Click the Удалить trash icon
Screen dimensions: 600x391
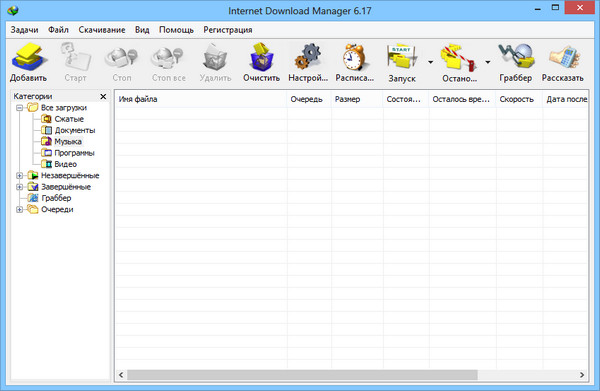(215, 57)
